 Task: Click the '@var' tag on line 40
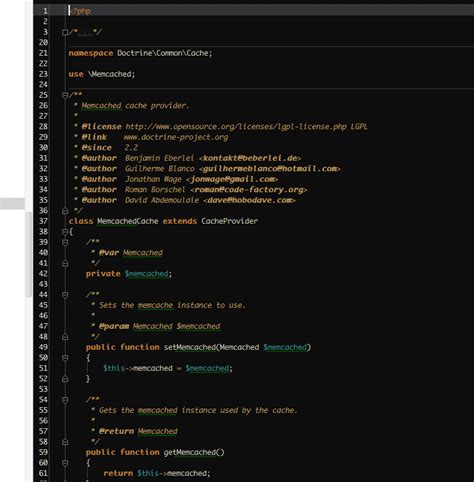point(109,253)
